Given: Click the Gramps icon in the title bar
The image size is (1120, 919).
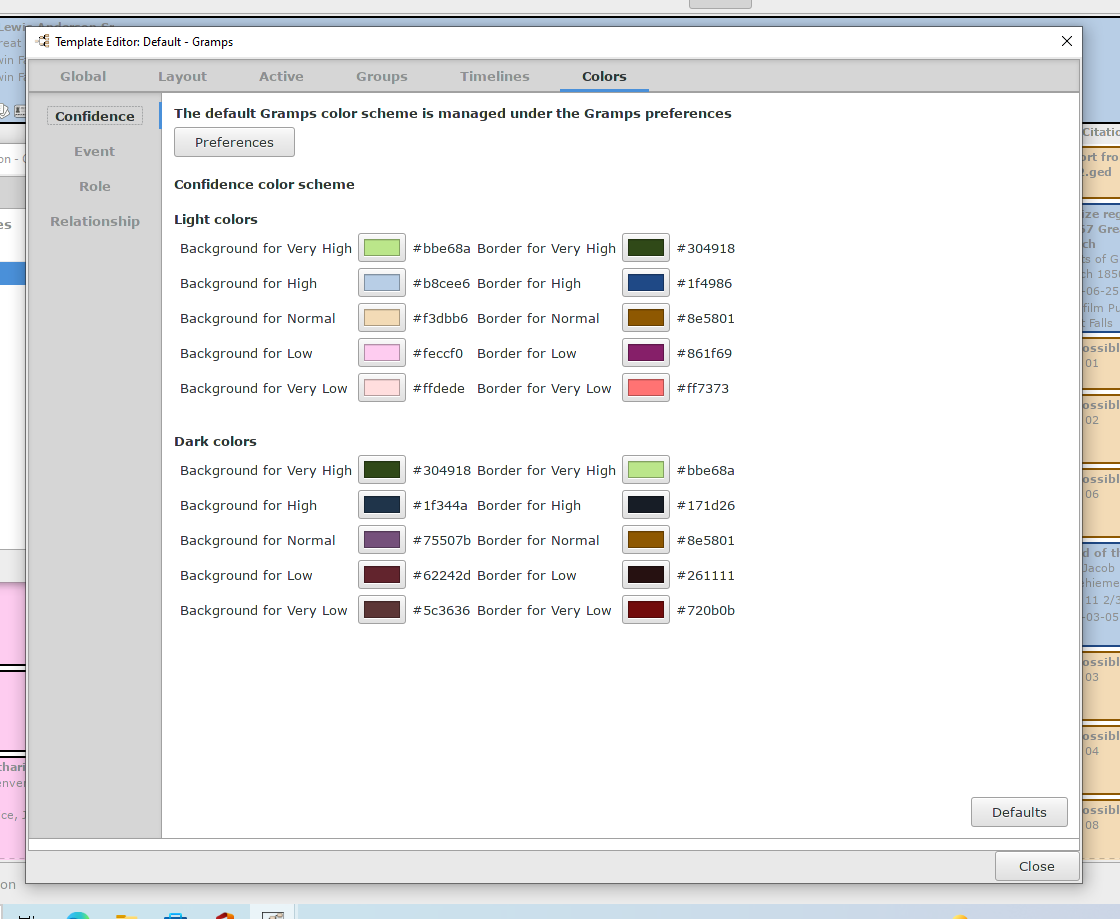Looking at the screenshot, I should (x=43, y=41).
